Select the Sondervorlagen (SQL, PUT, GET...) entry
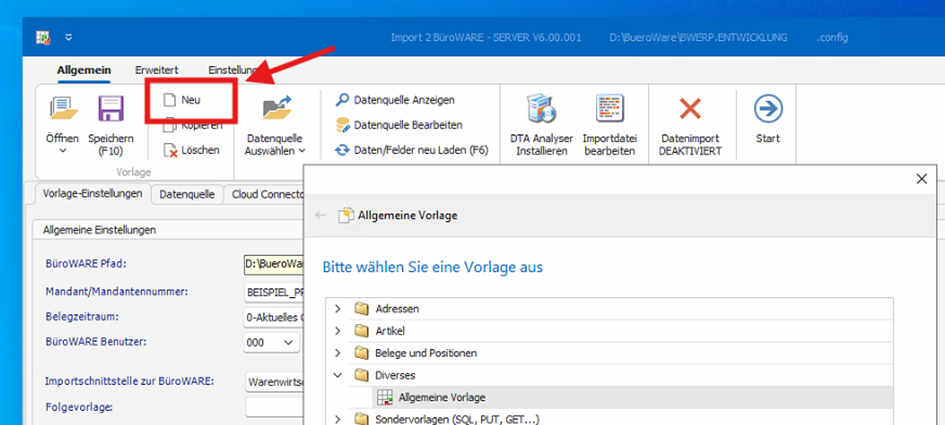Viewport: 945px width, 425px height. click(x=457, y=419)
